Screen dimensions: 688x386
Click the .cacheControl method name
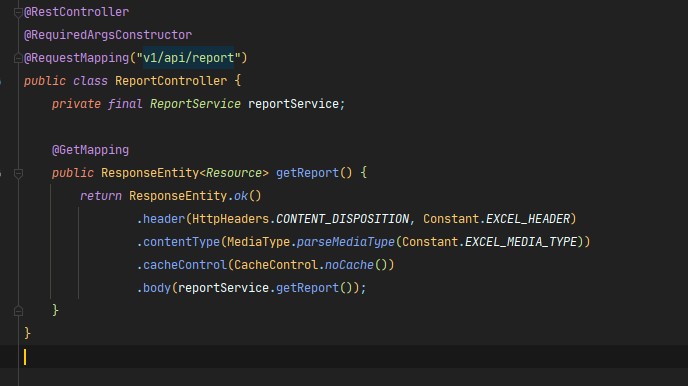tap(182, 265)
